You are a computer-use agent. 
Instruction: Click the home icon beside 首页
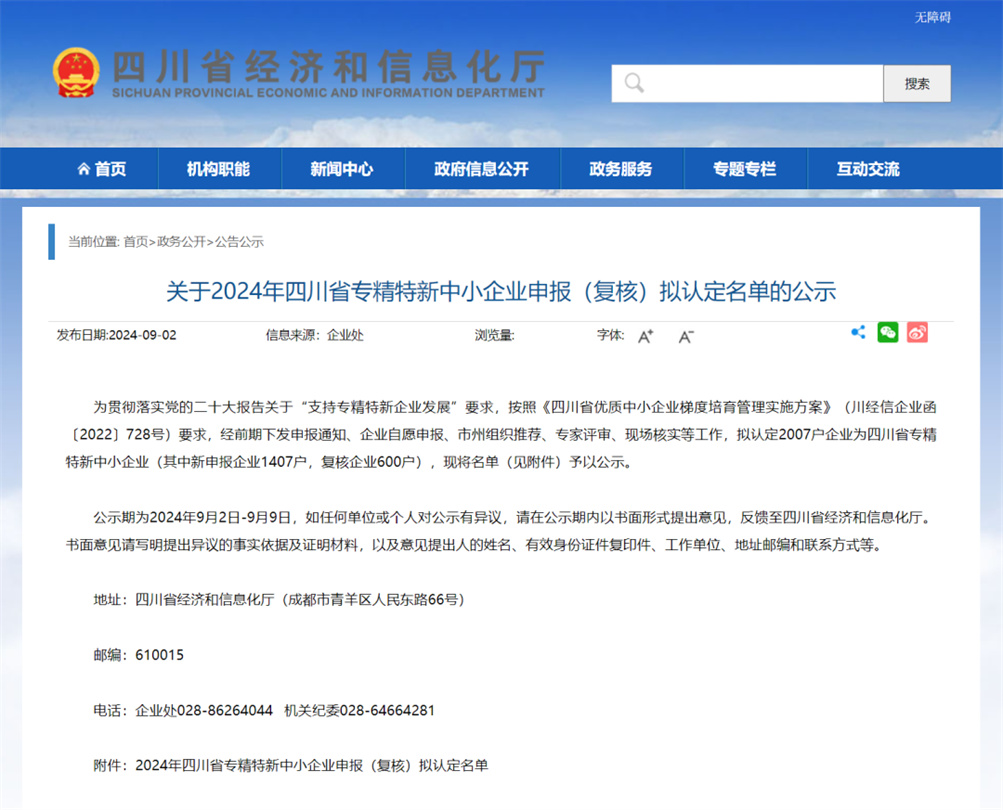(x=83, y=169)
